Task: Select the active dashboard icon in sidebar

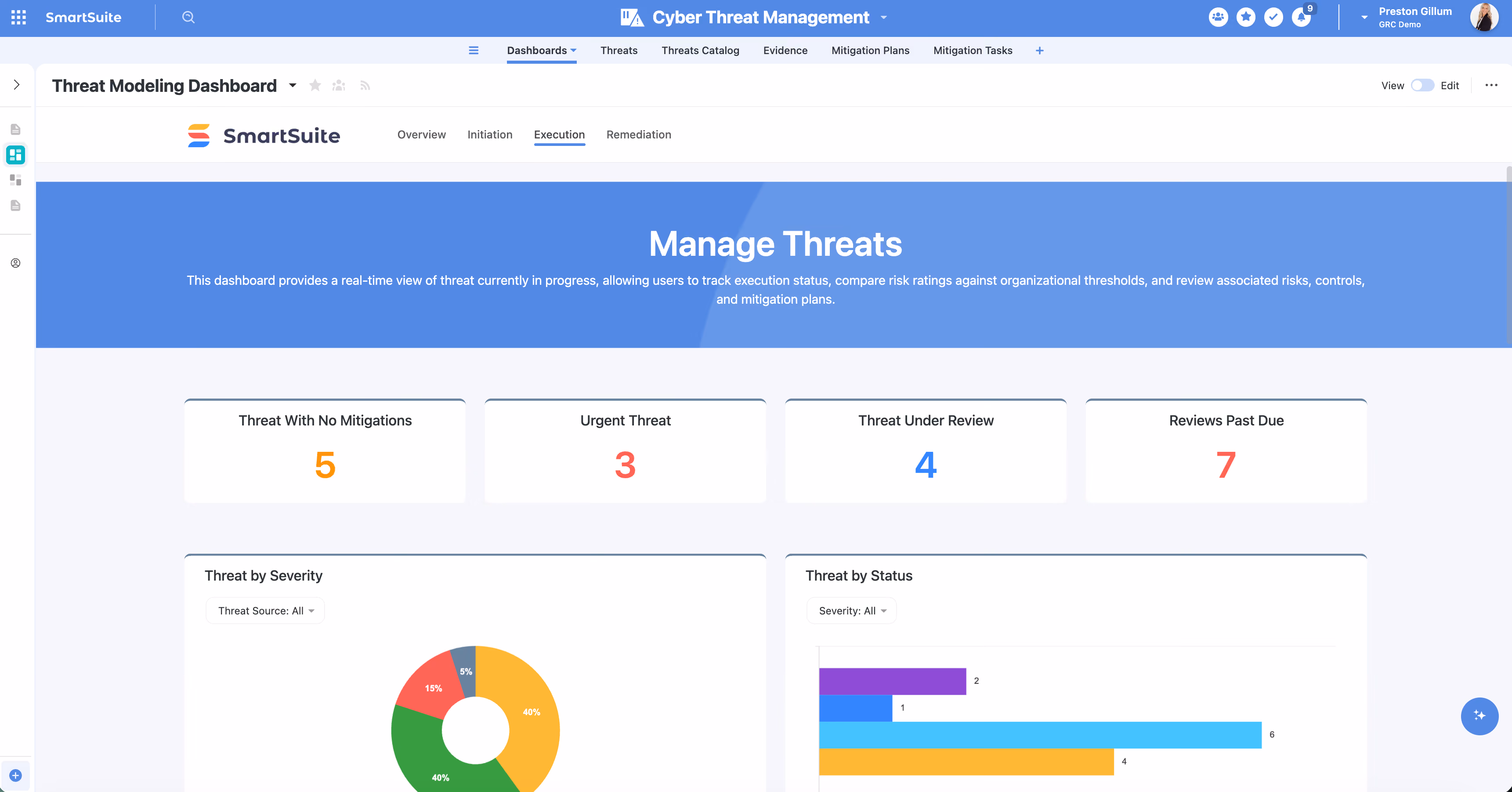Action: [x=16, y=155]
